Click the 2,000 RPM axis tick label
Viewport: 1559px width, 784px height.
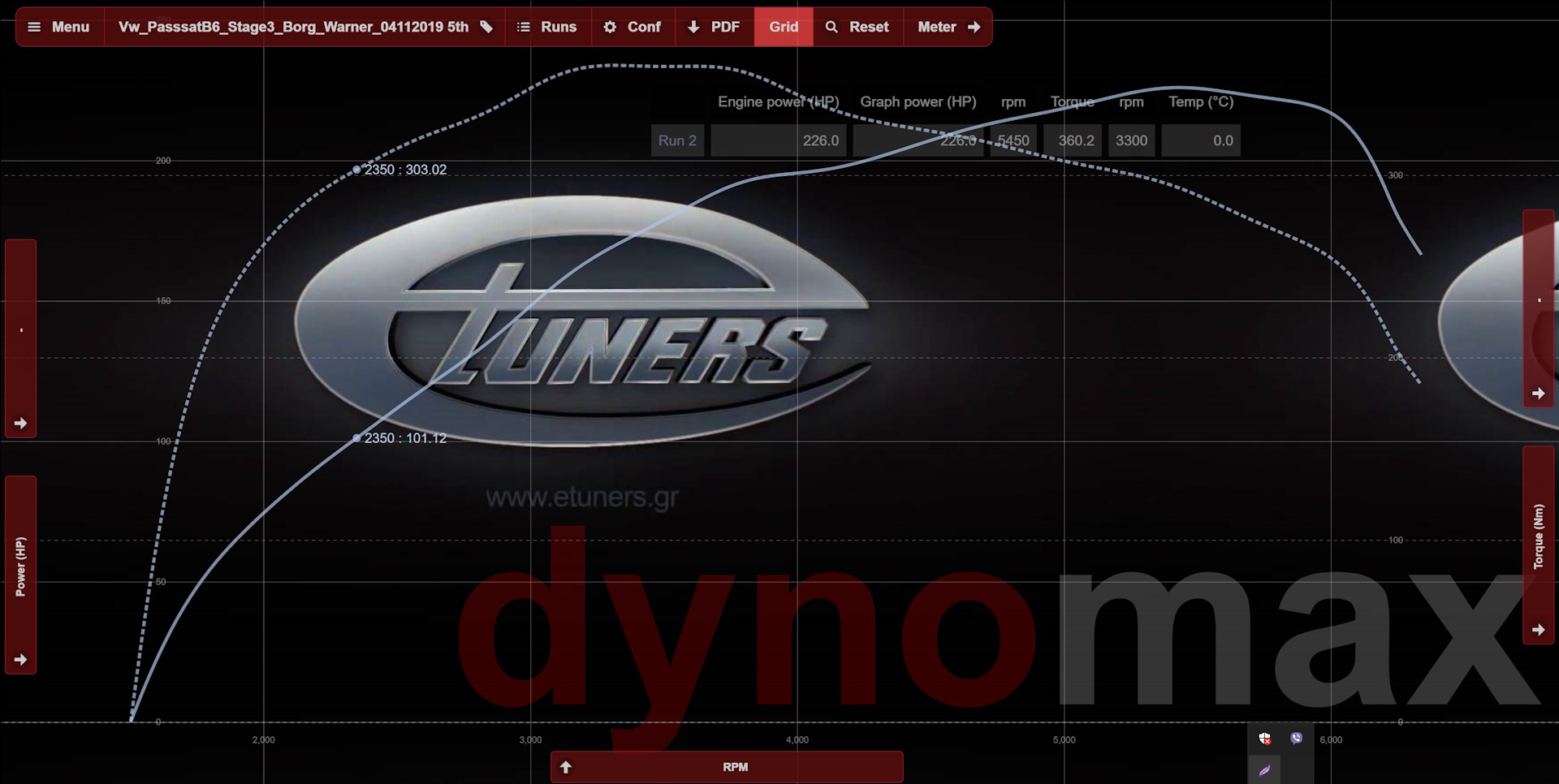(264, 740)
